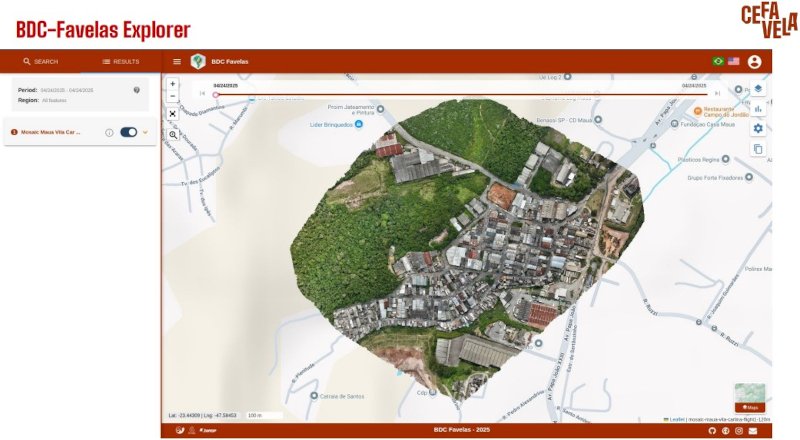Open the user account profile icon

pos(754,62)
